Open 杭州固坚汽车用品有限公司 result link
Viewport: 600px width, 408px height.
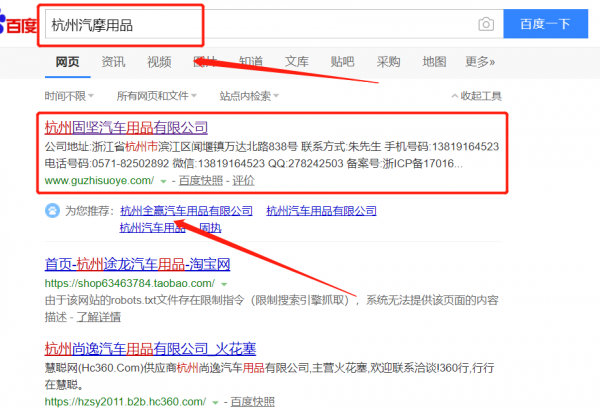pos(126,128)
